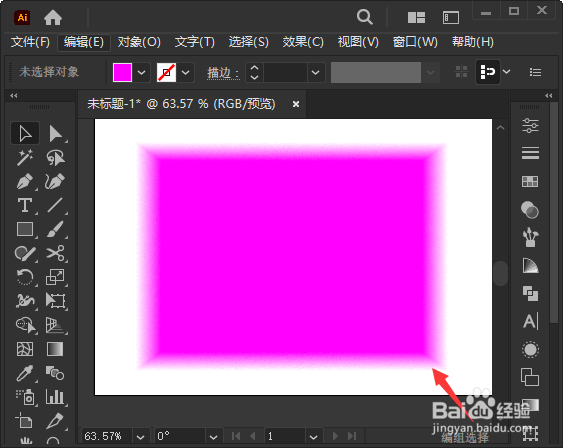Expand the stroke weight dropdown

click(x=316, y=73)
